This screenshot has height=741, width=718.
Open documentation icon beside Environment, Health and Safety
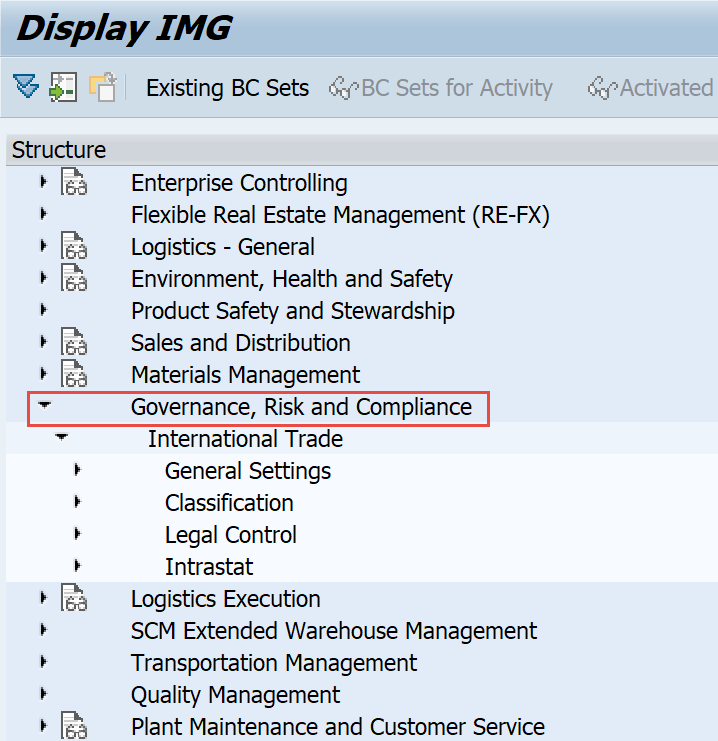tap(74, 278)
